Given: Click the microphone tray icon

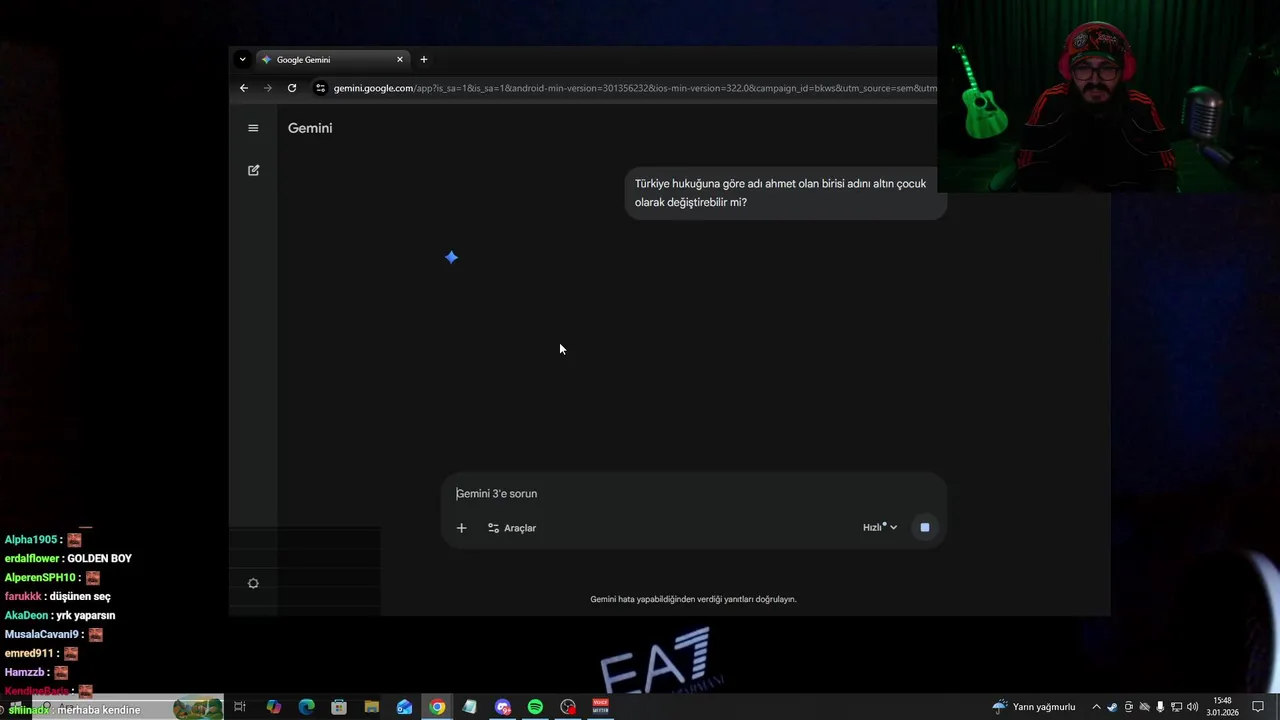Looking at the screenshot, I should coord(1160,707).
